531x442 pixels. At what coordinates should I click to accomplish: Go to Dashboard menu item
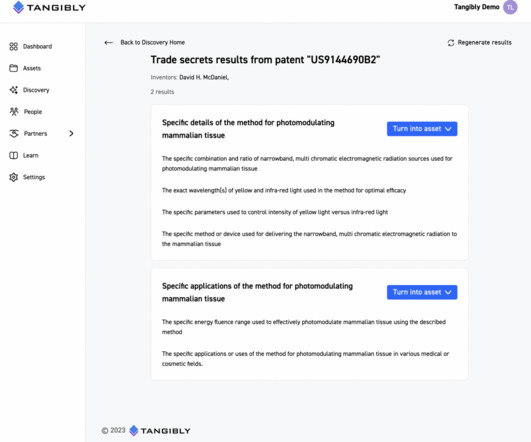pyautogui.click(x=31, y=46)
